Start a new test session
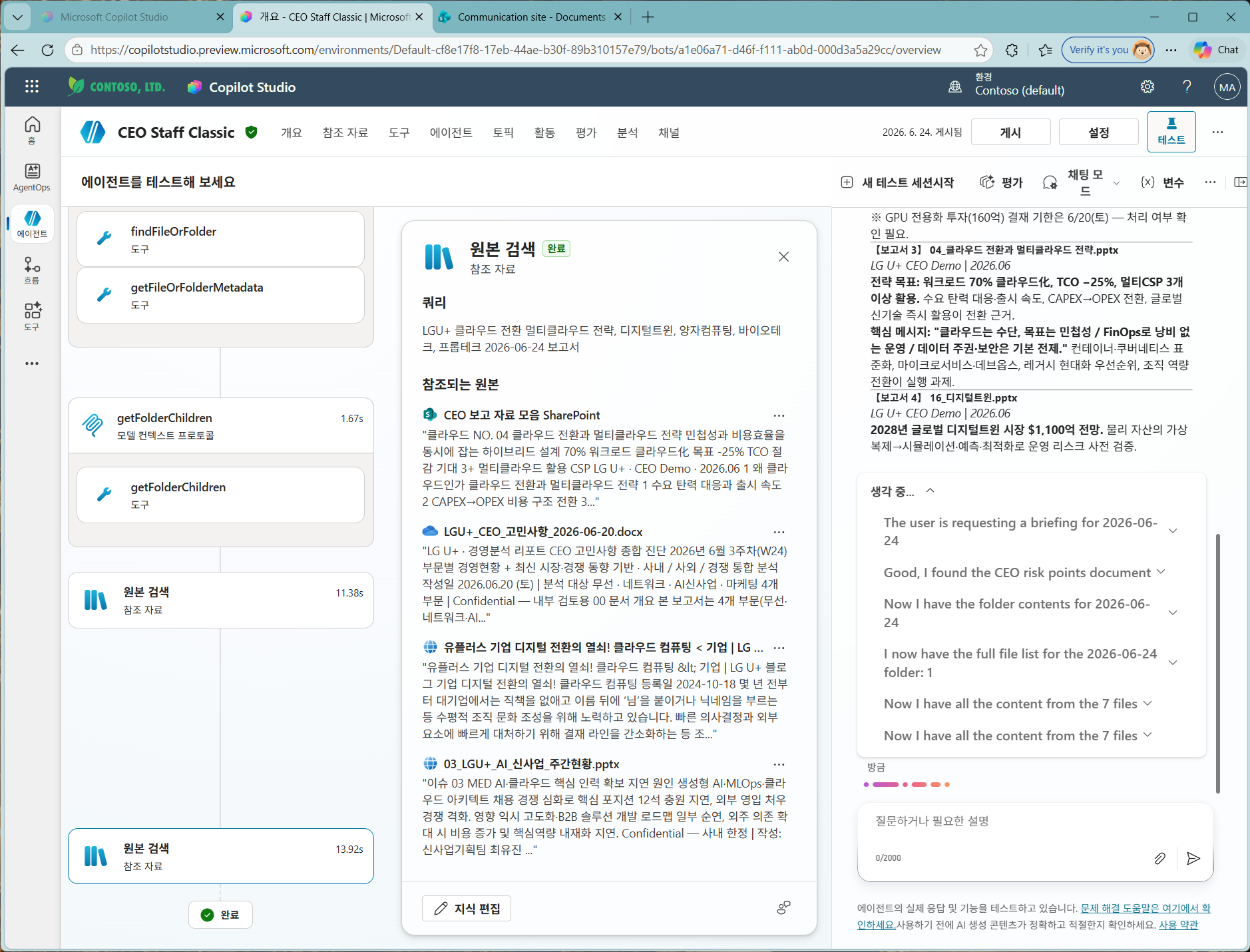Viewport: 1250px width, 952px height. [x=897, y=182]
